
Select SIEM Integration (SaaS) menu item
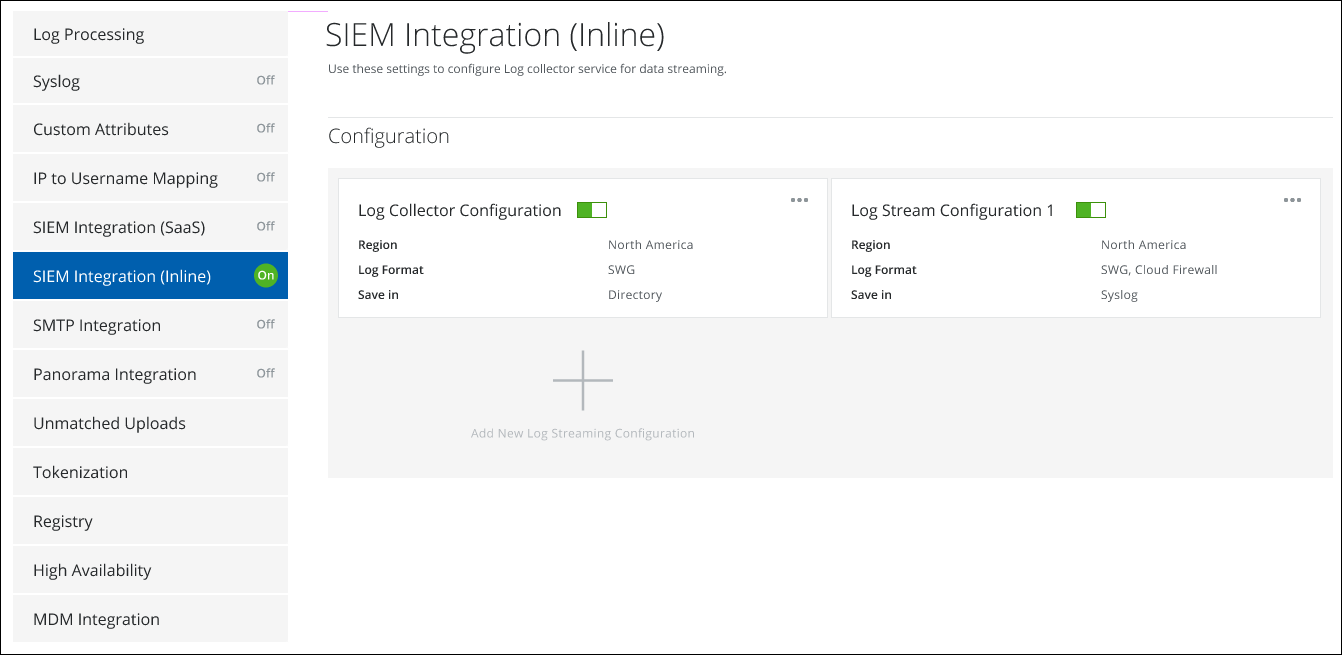point(119,227)
